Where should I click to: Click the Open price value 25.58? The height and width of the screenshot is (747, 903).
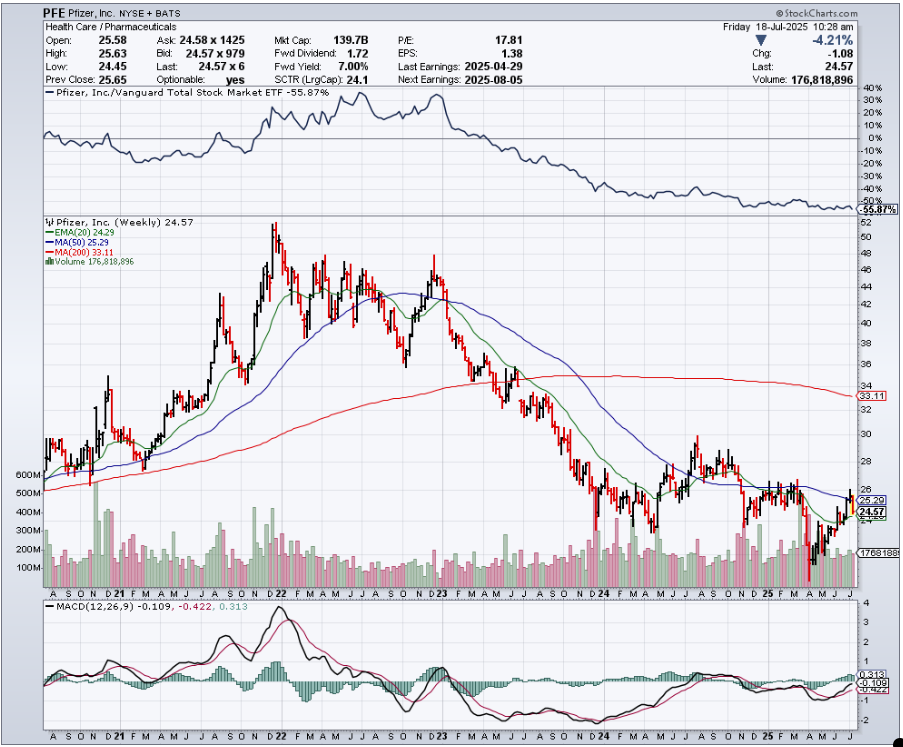point(112,40)
